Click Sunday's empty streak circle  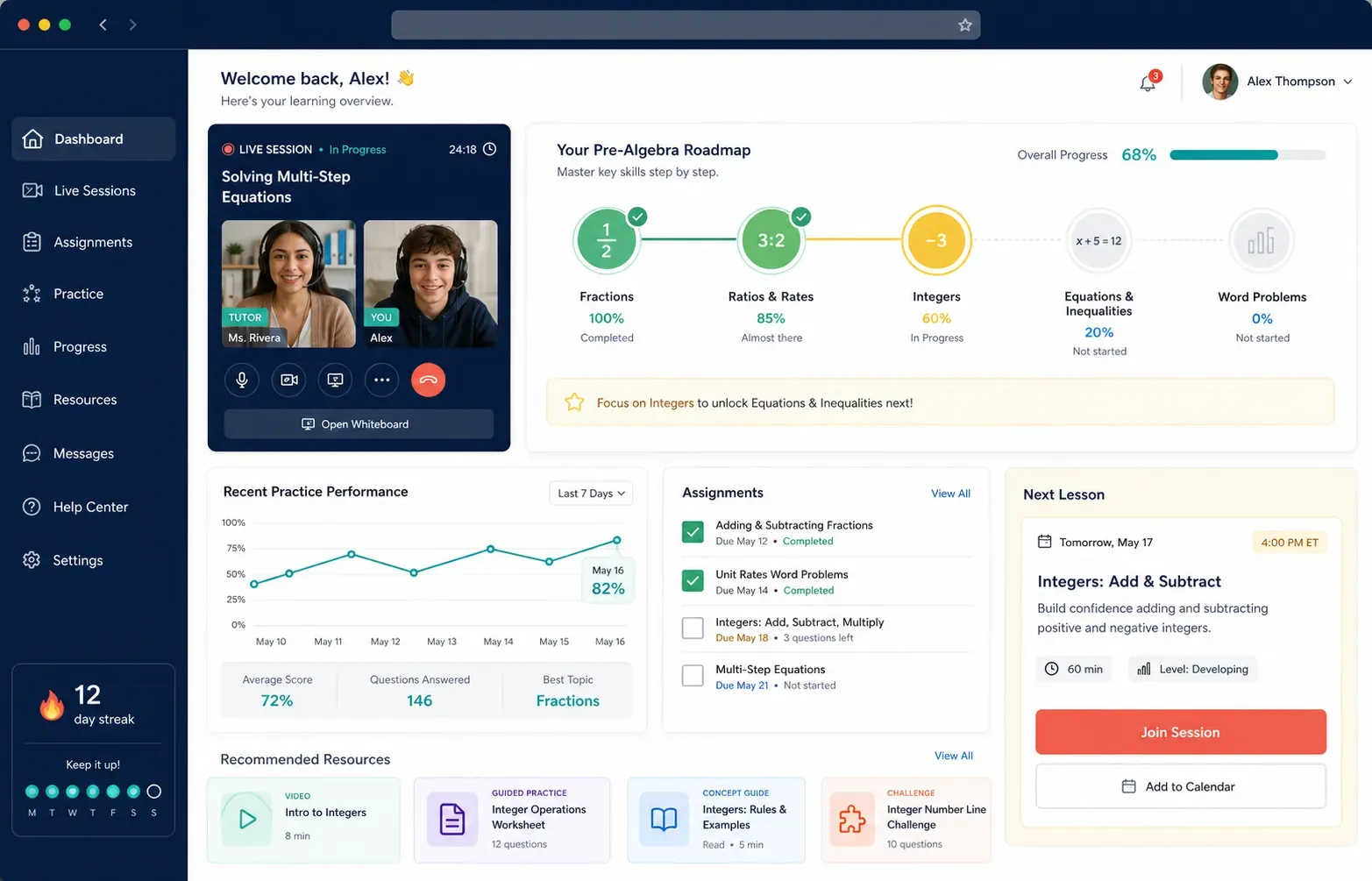153,792
